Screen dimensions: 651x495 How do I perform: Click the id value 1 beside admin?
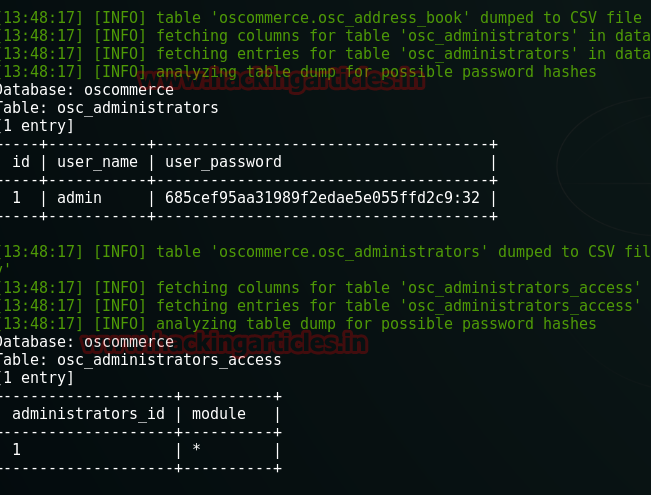17,198
